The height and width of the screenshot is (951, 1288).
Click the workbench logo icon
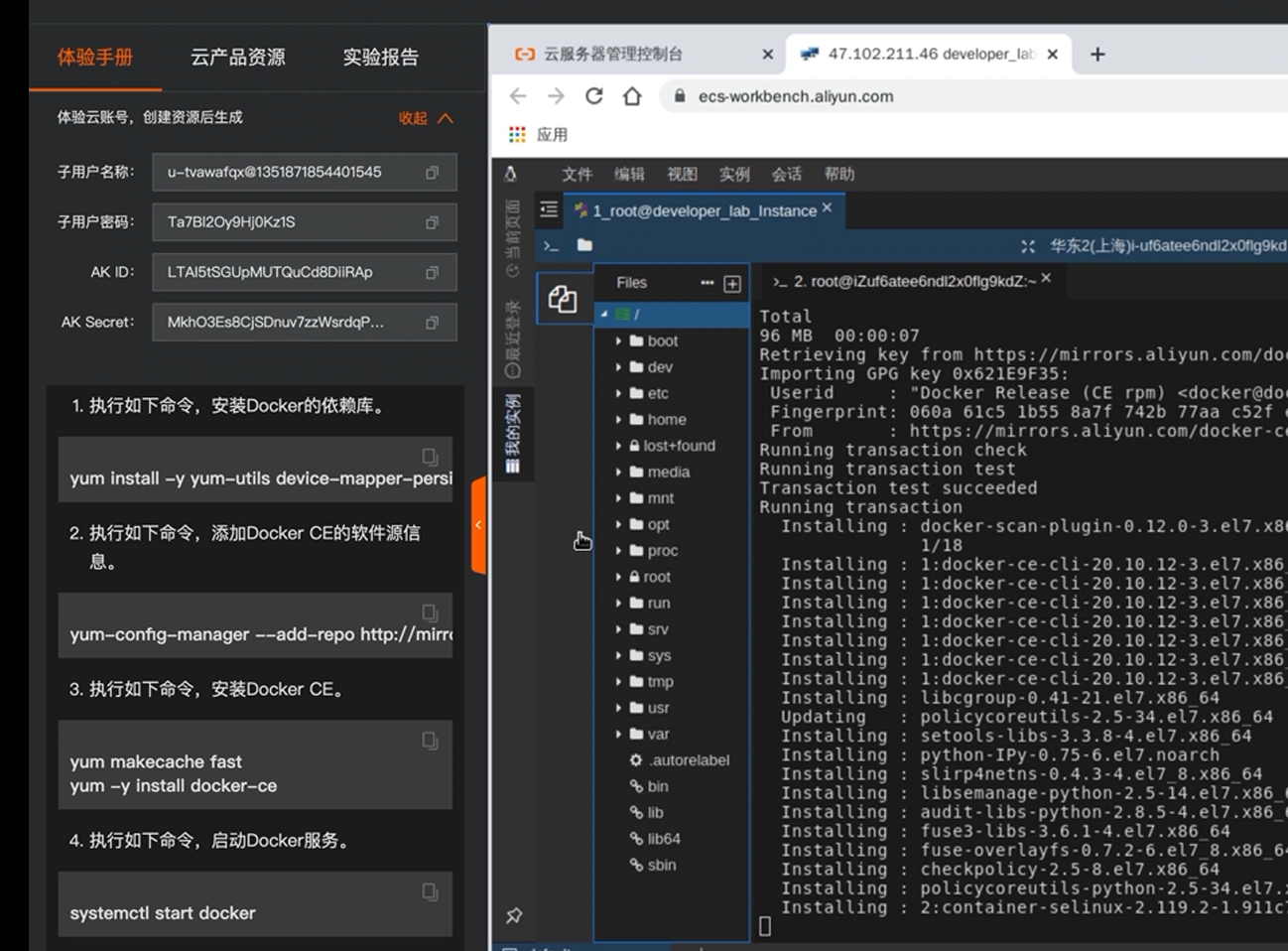pos(510,174)
